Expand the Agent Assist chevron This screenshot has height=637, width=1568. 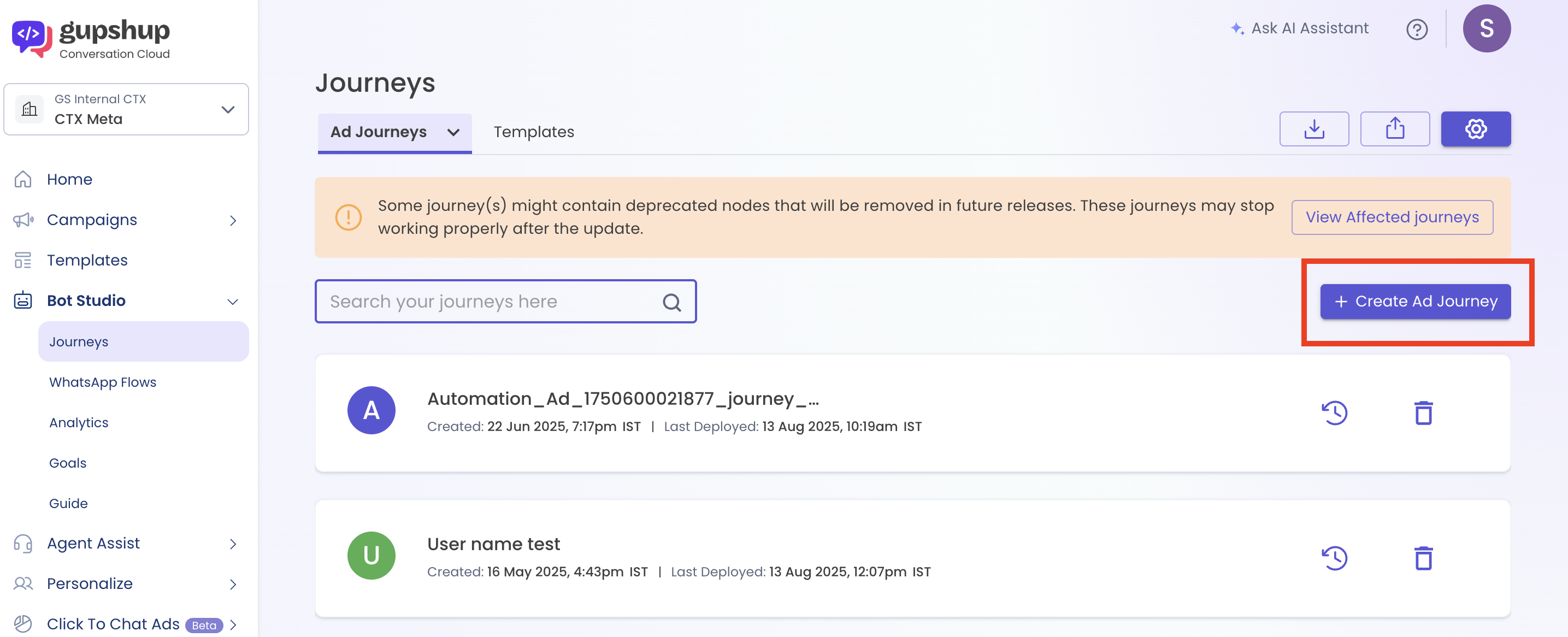(233, 544)
